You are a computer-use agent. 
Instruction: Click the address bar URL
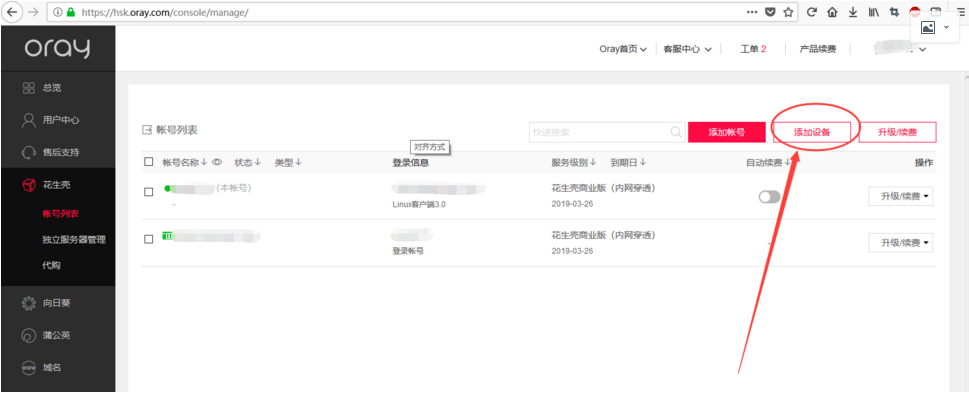click(x=165, y=12)
